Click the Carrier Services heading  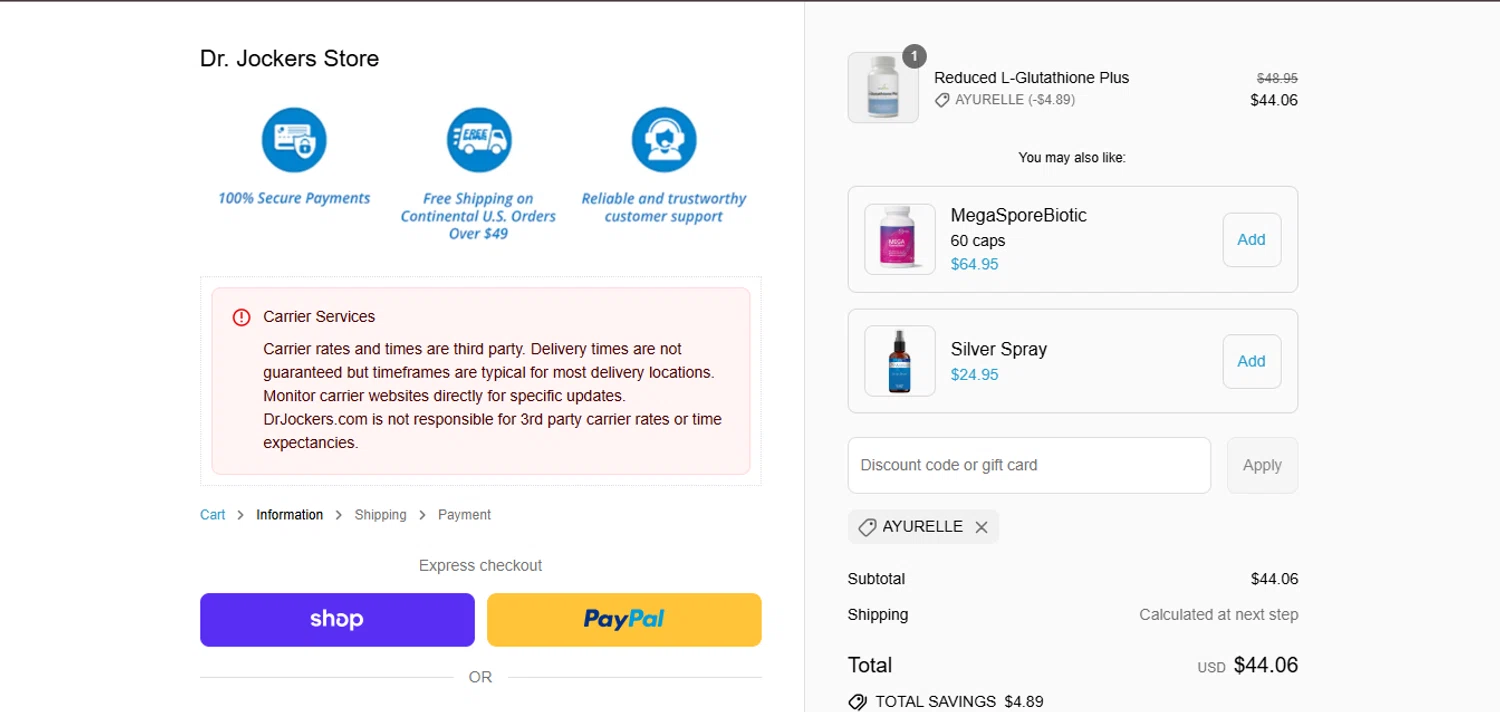(319, 317)
